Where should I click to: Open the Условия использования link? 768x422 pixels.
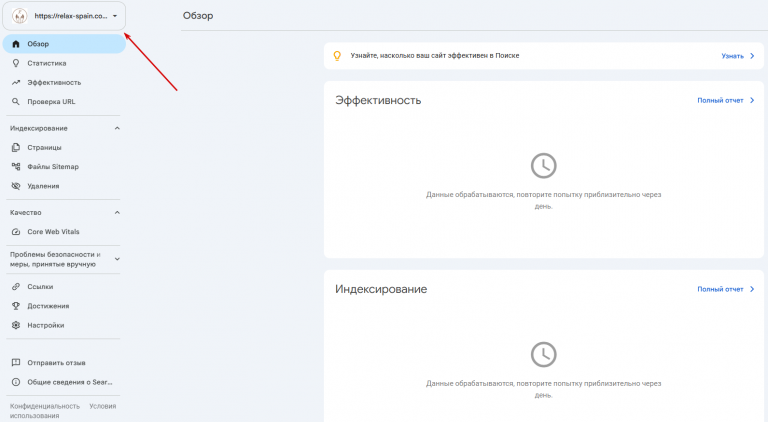(x=63, y=411)
